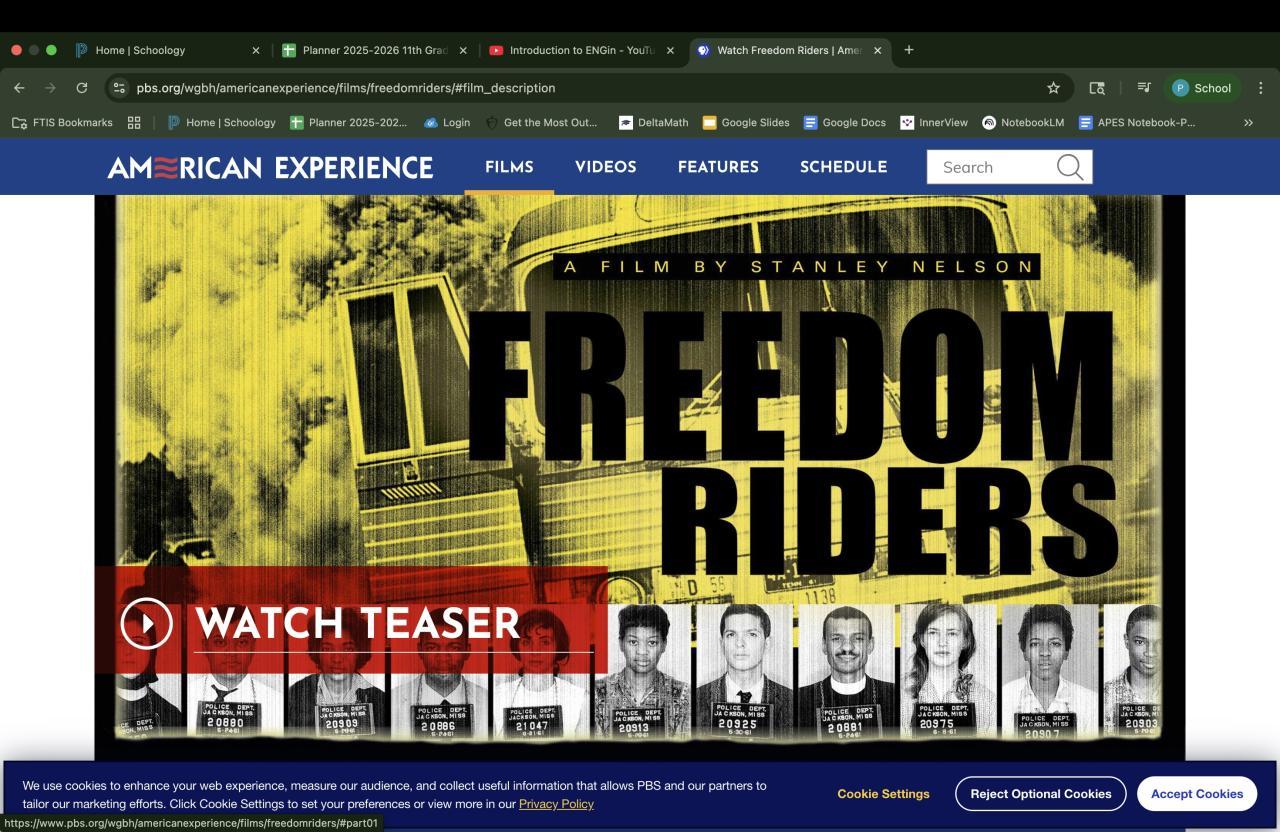Open the FILMS menu item
This screenshot has width=1280, height=832.
pos(509,167)
